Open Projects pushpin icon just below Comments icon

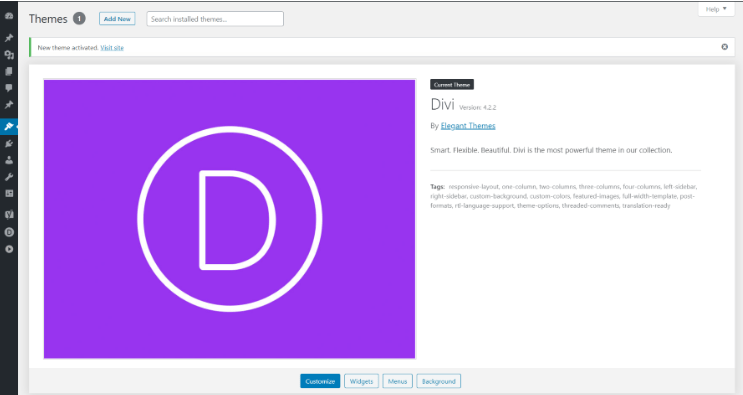[9, 105]
